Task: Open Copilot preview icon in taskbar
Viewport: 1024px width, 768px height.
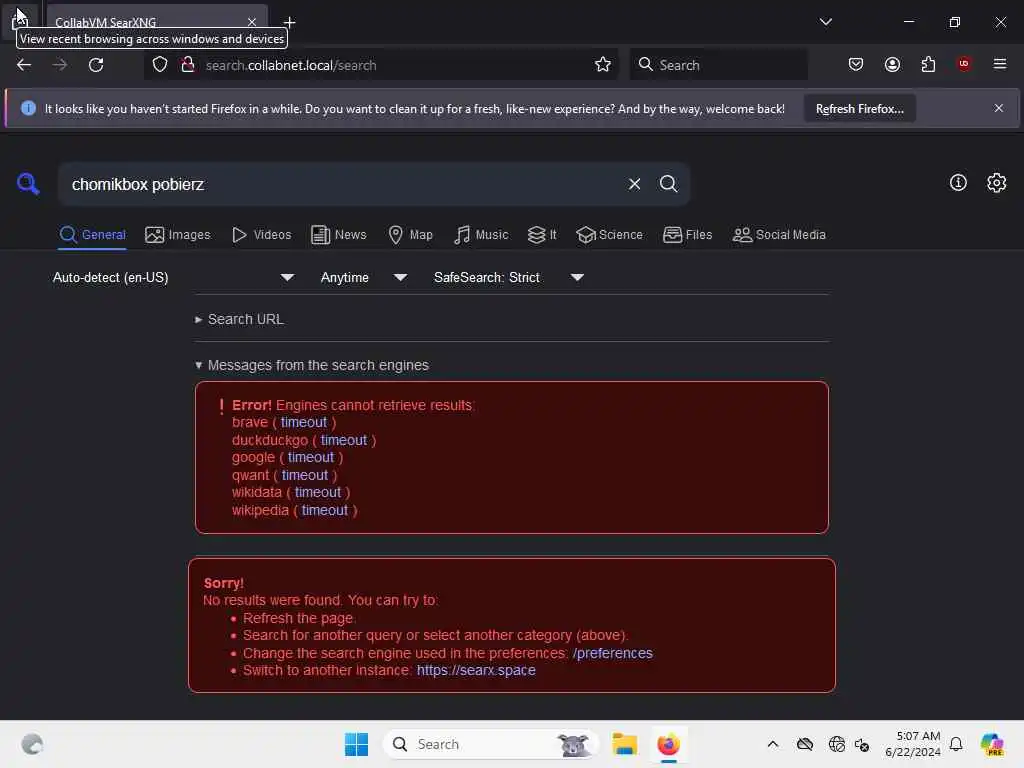Action: pyautogui.click(x=991, y=744)
